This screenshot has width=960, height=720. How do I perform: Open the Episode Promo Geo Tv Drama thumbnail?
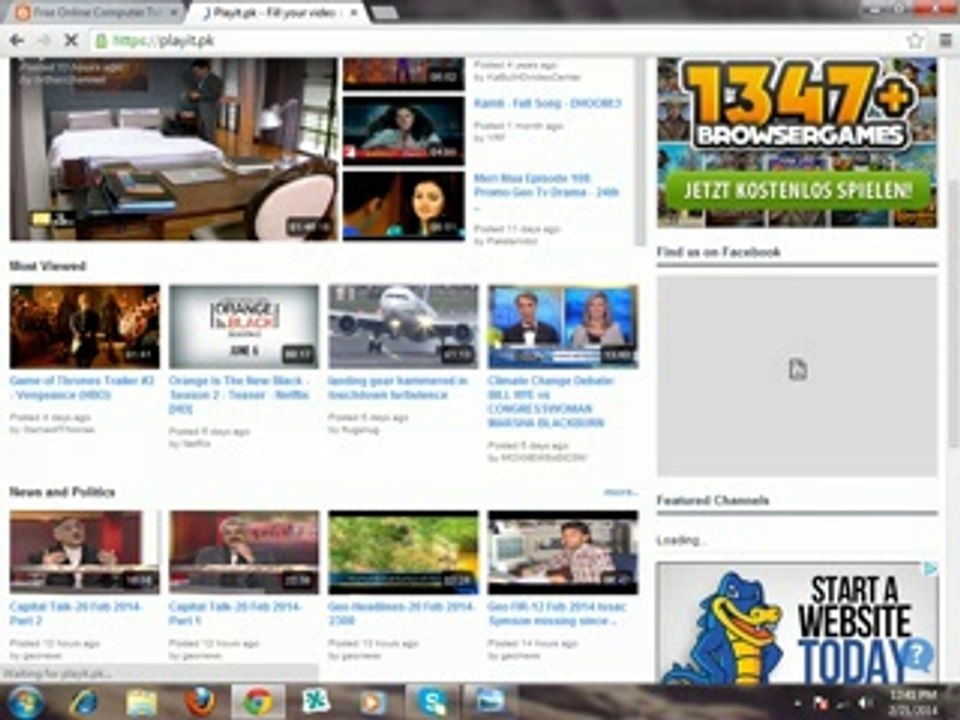pos(403,205)
